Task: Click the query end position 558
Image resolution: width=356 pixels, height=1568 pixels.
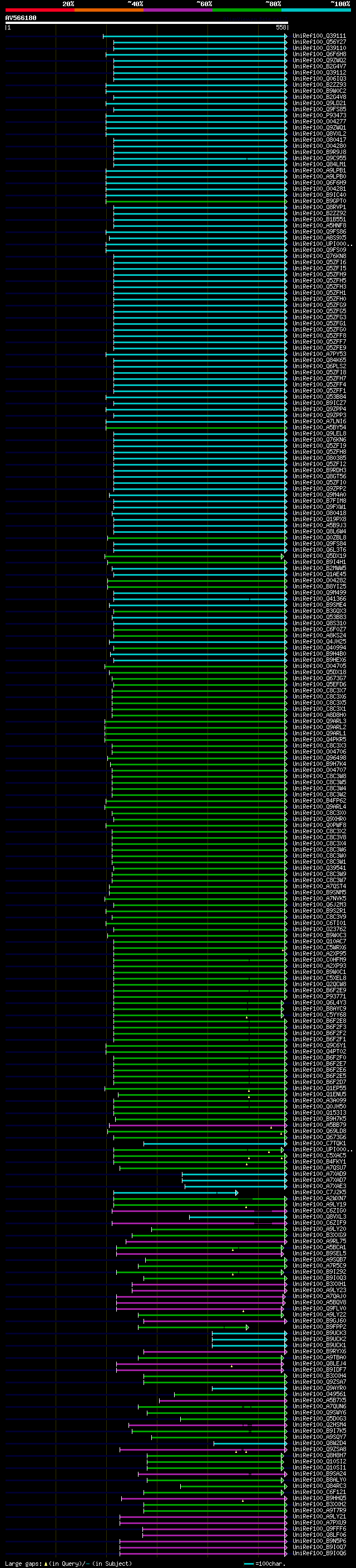Action: (281, 27)
